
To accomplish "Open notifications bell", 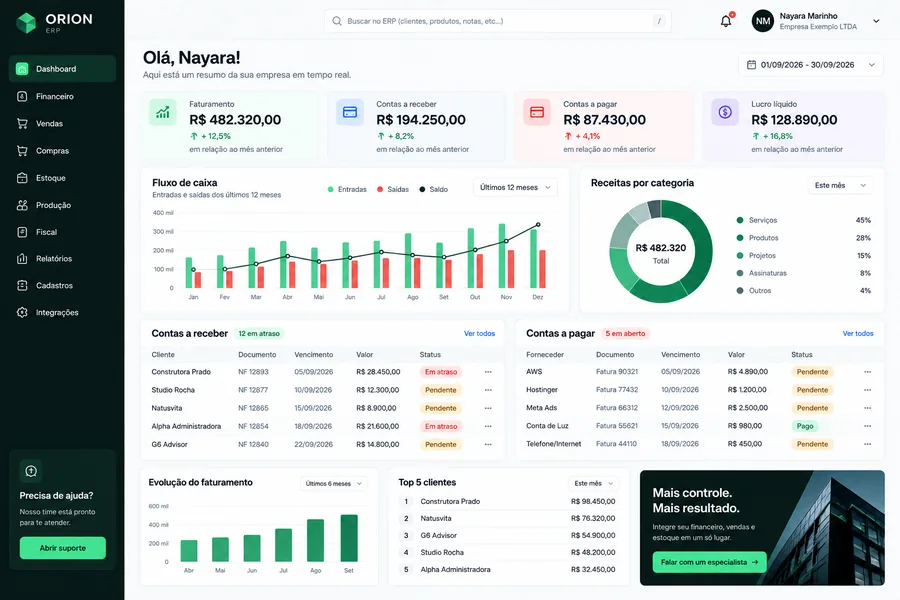I will coord(726,21).
